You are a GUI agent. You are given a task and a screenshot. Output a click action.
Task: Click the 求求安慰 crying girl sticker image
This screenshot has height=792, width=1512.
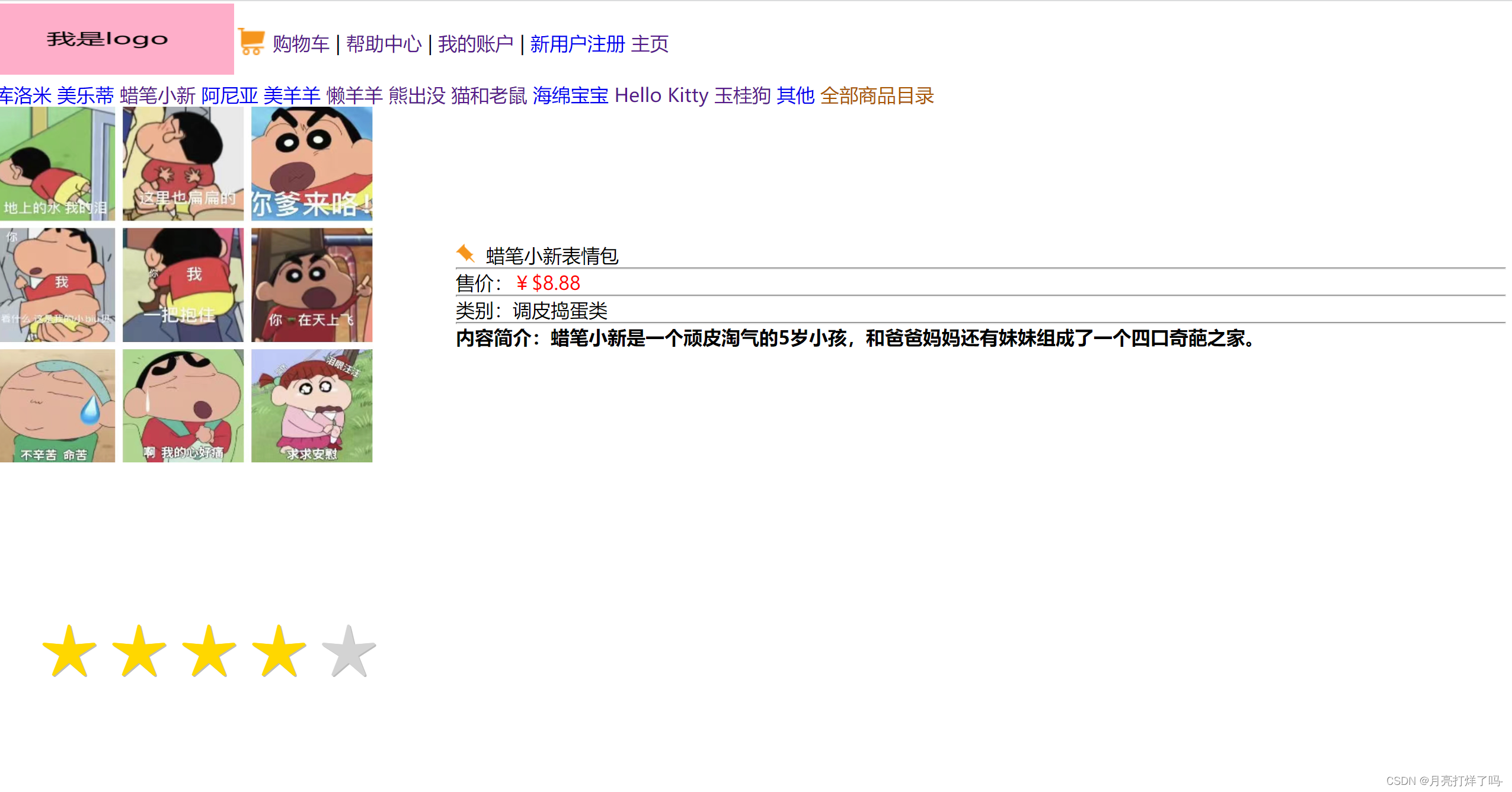click(312, 406)
